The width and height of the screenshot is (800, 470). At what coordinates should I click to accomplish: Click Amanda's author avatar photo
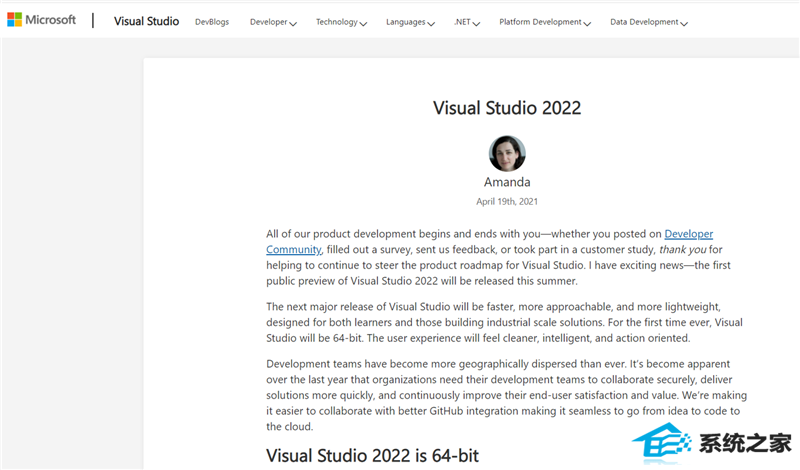tap(507, 154)
